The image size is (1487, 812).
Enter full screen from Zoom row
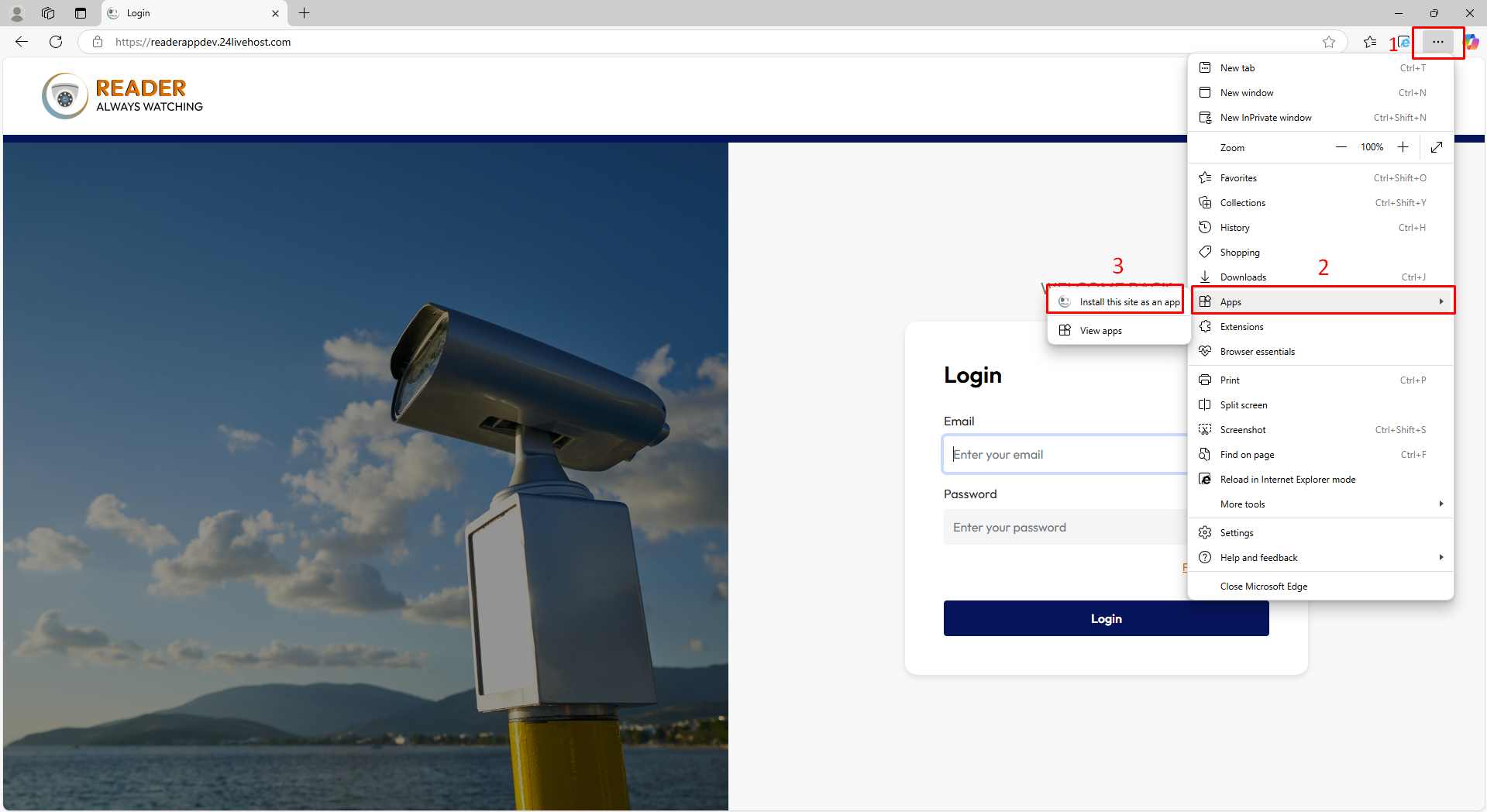pos(1437,147)
